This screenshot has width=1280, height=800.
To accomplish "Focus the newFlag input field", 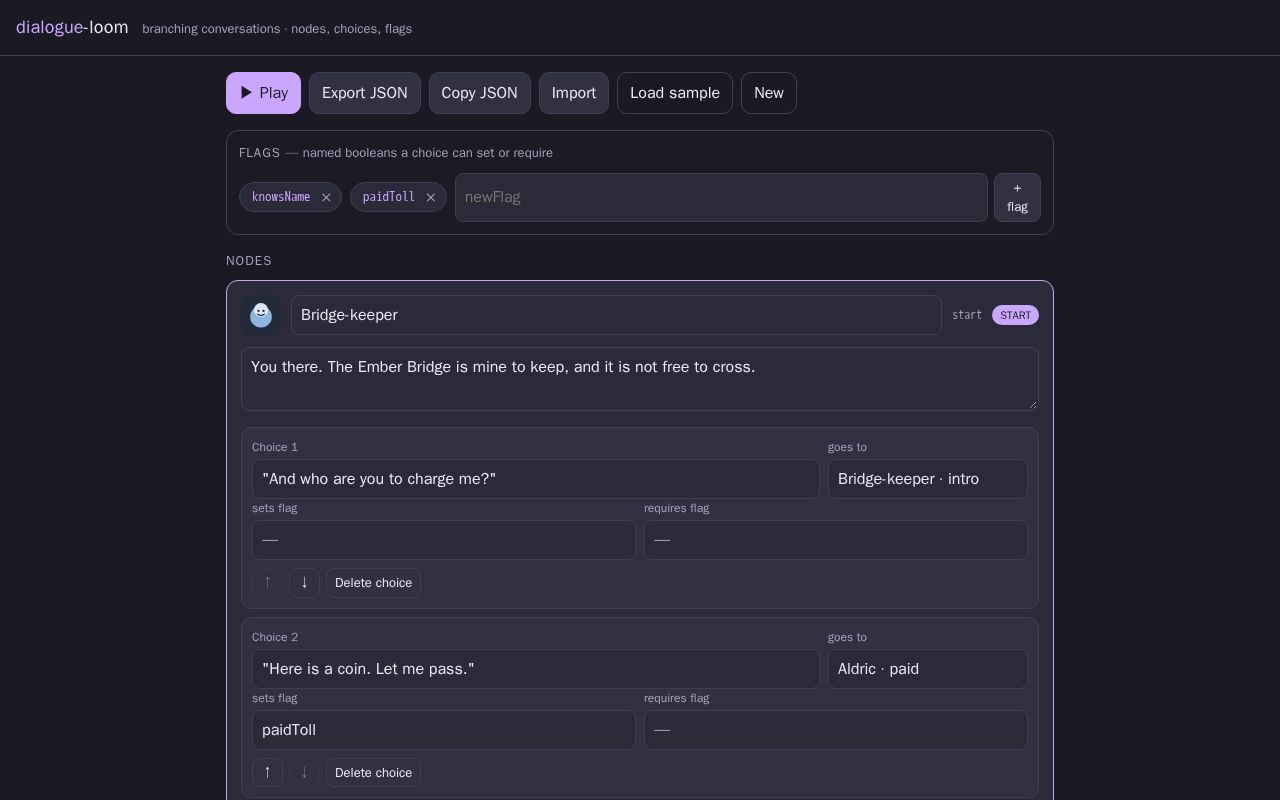I will pyautogui.click(x=721, y=197).
